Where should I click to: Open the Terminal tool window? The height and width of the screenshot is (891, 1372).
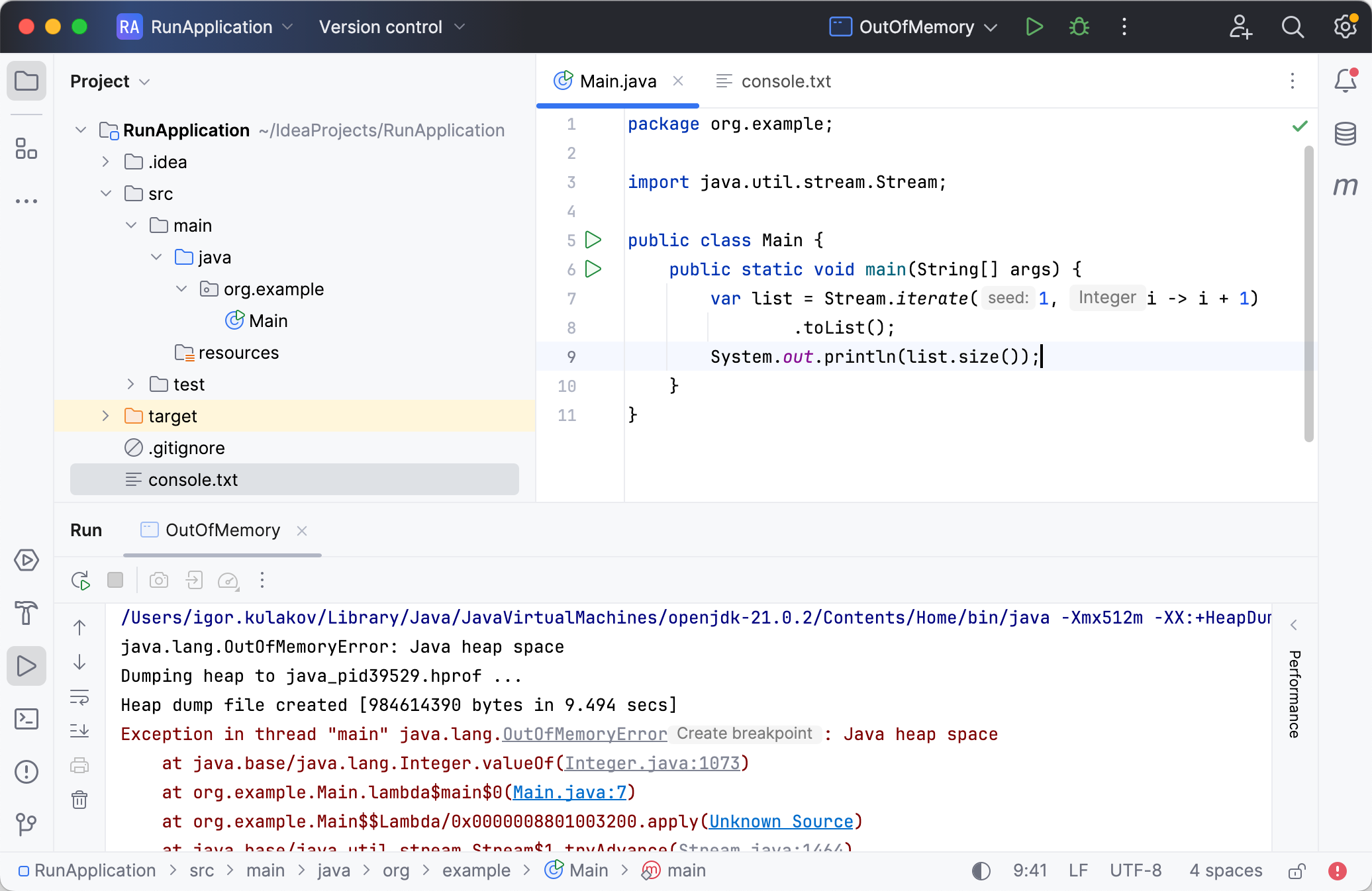coord(26,719)
